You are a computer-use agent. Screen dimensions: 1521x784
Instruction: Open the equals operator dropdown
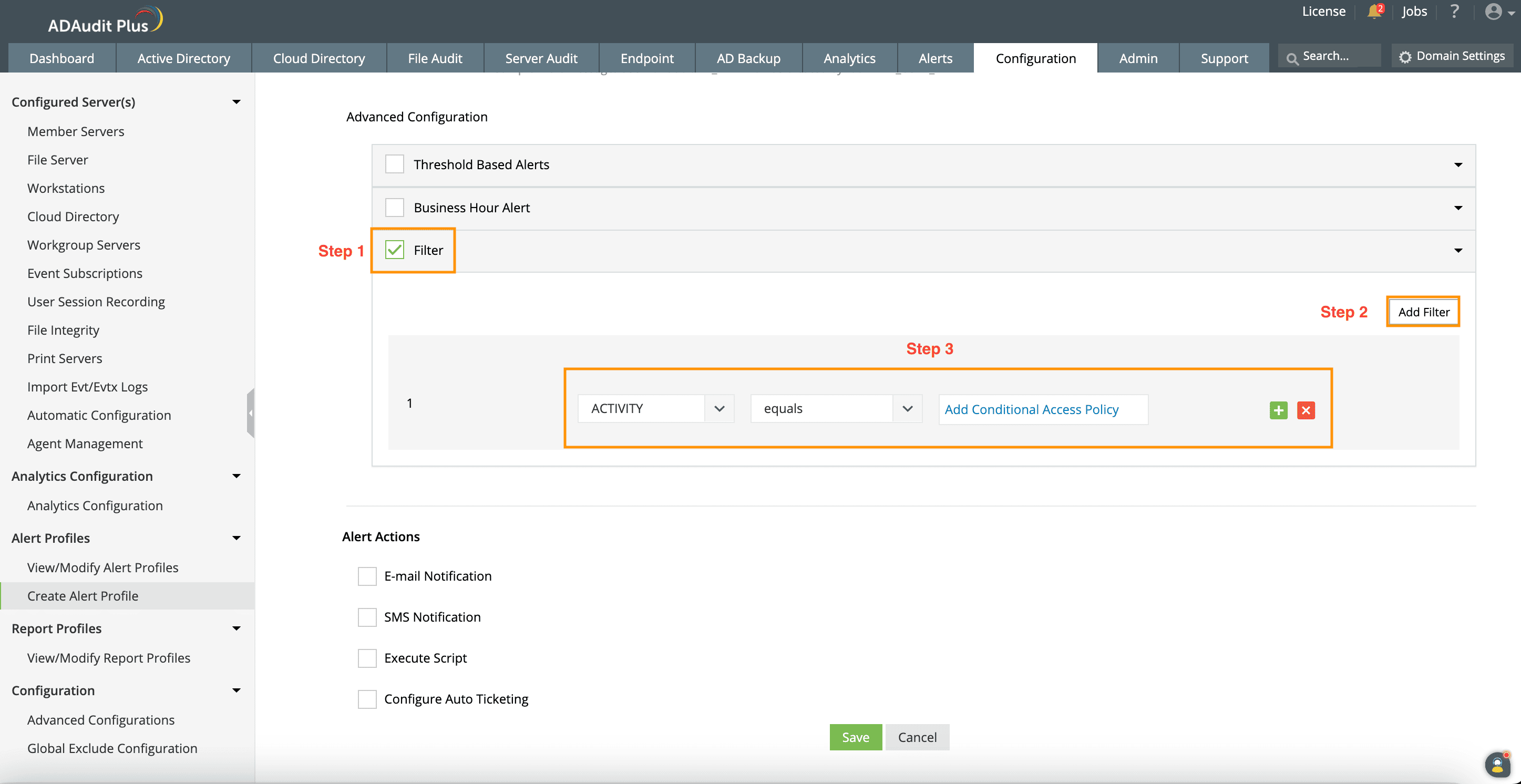coord(836,408)
